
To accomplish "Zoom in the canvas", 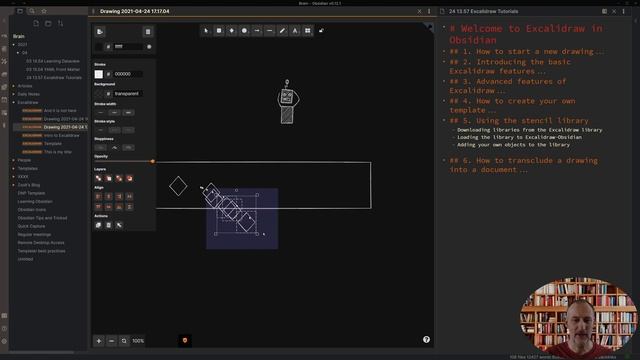I will 99,341.
